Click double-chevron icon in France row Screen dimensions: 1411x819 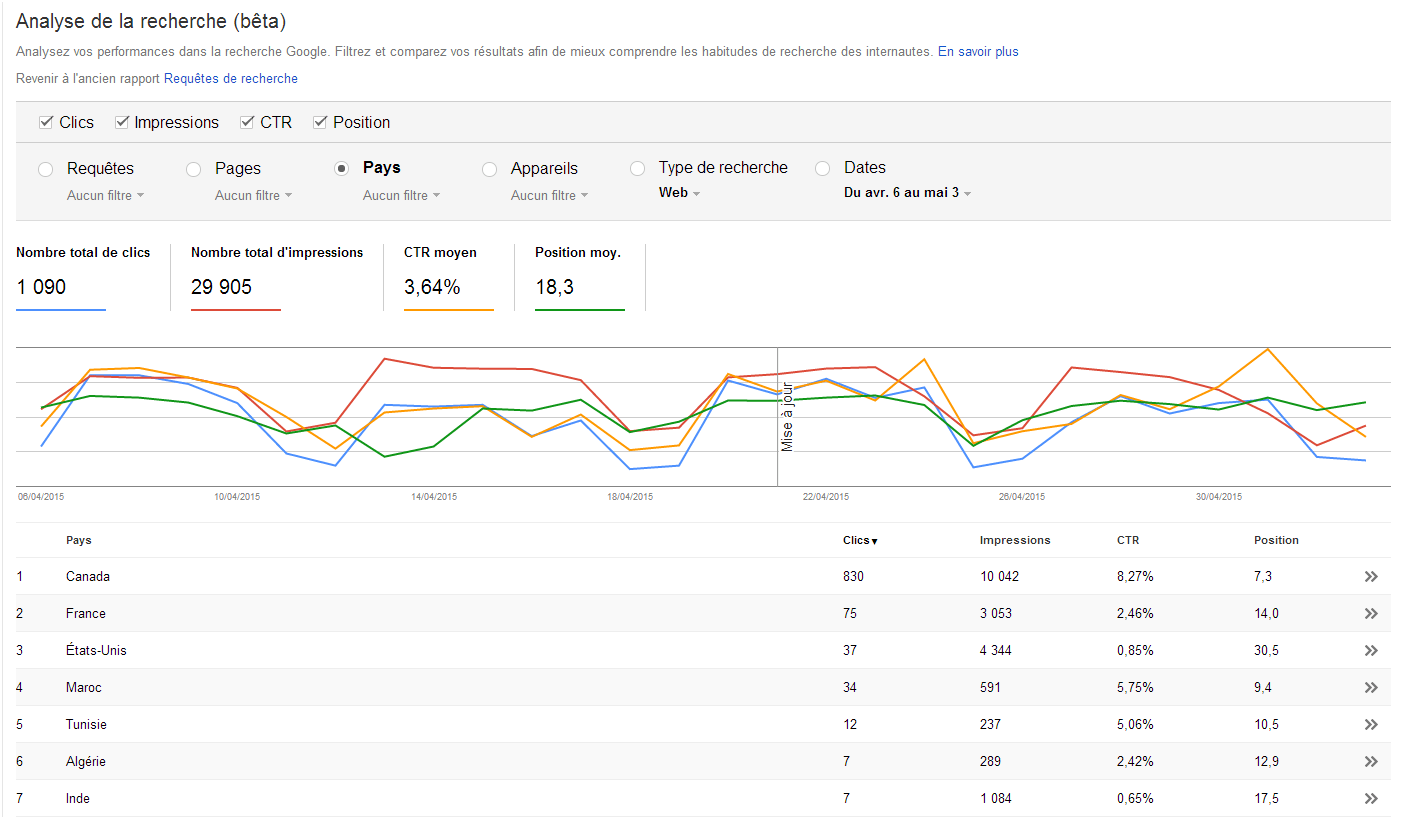pyautogui.click(x=1370, y=614)
